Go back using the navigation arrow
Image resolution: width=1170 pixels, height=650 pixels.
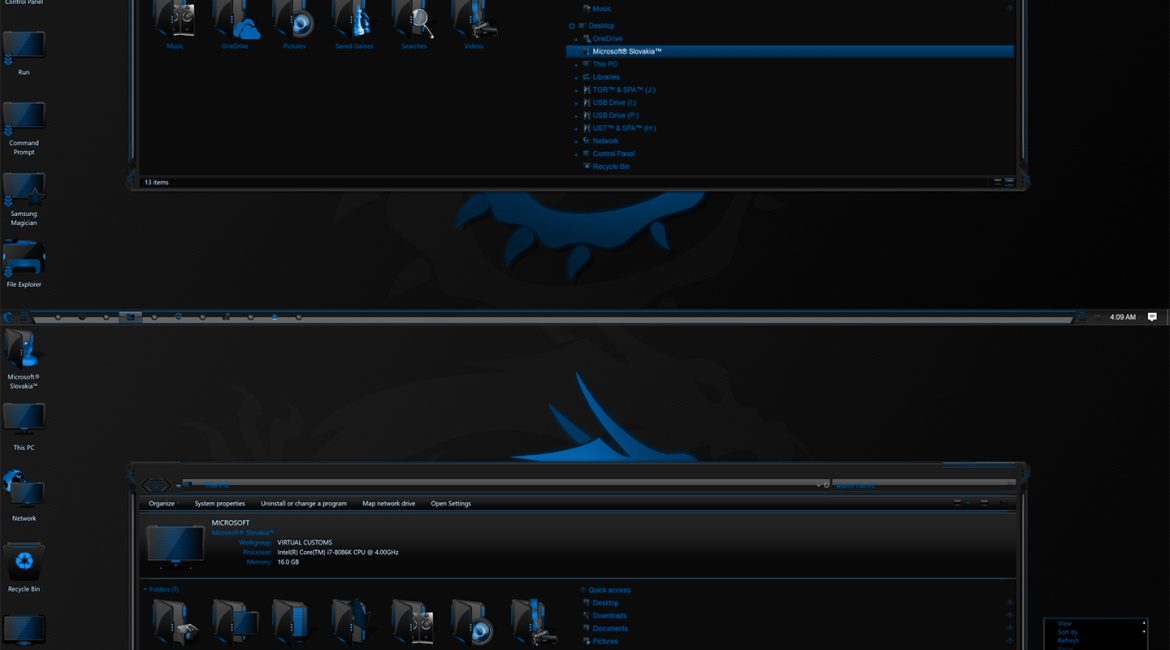(148, 486)
